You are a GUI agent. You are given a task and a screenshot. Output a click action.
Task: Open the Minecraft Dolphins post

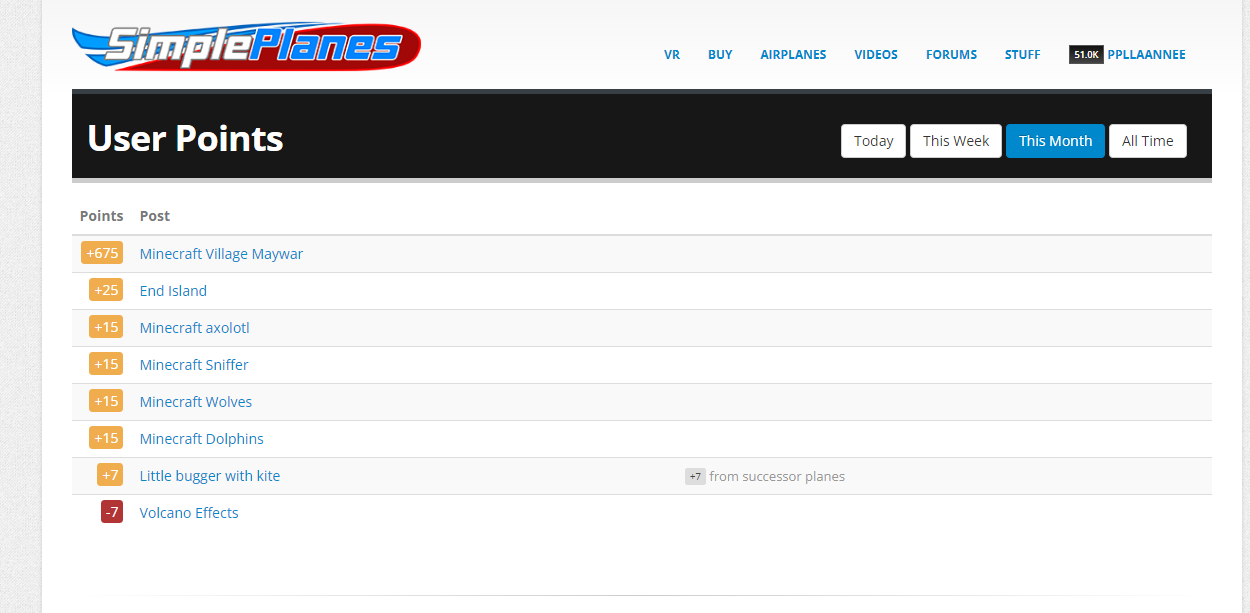tap(202, 439)
